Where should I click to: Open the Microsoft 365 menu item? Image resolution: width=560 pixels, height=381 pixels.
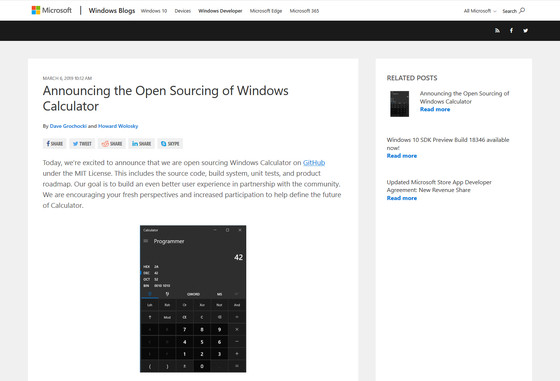tap(304, 11)
